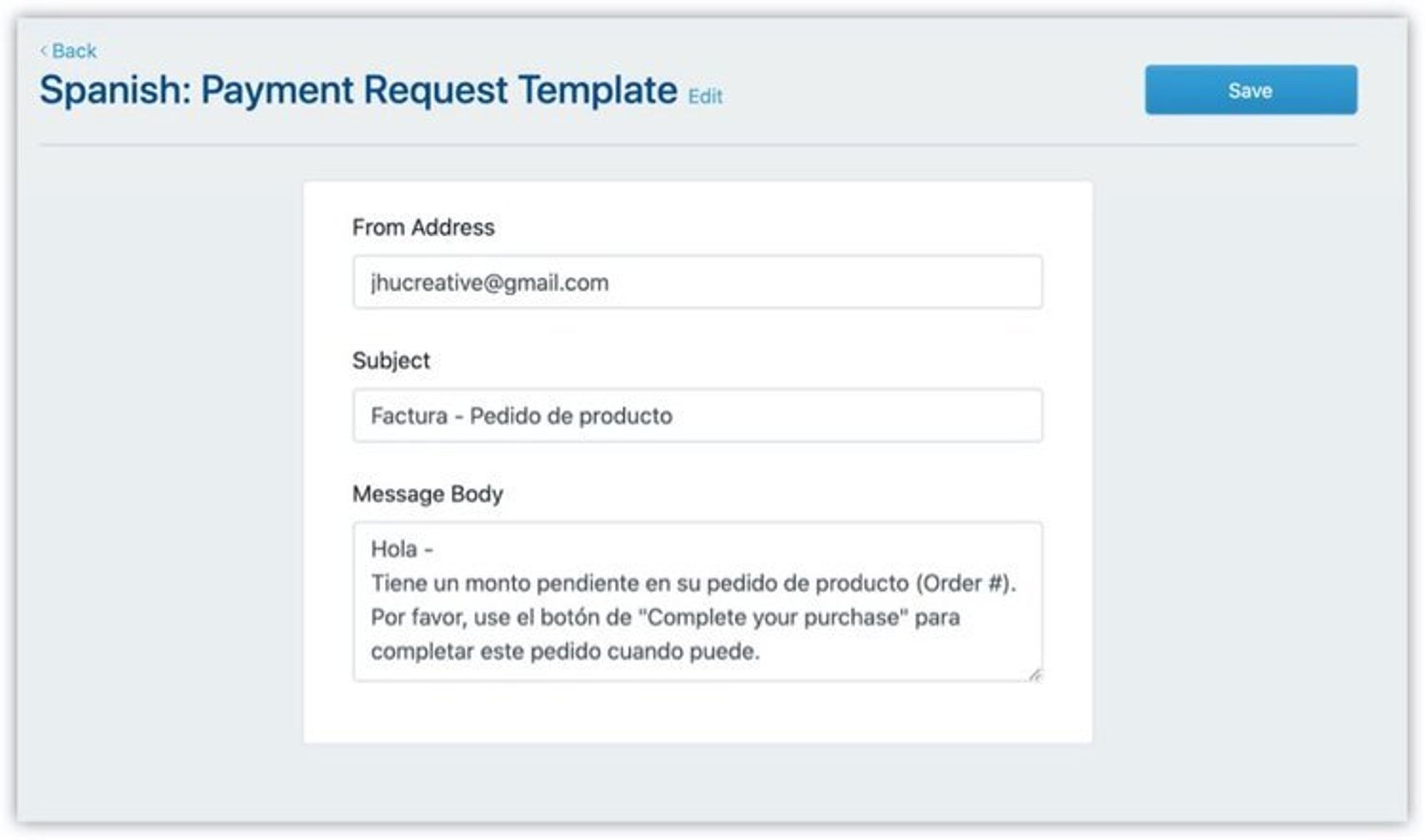The image size is (1425, 840).
Task: Click Edit next to the template title
Action: coord(705,96)
